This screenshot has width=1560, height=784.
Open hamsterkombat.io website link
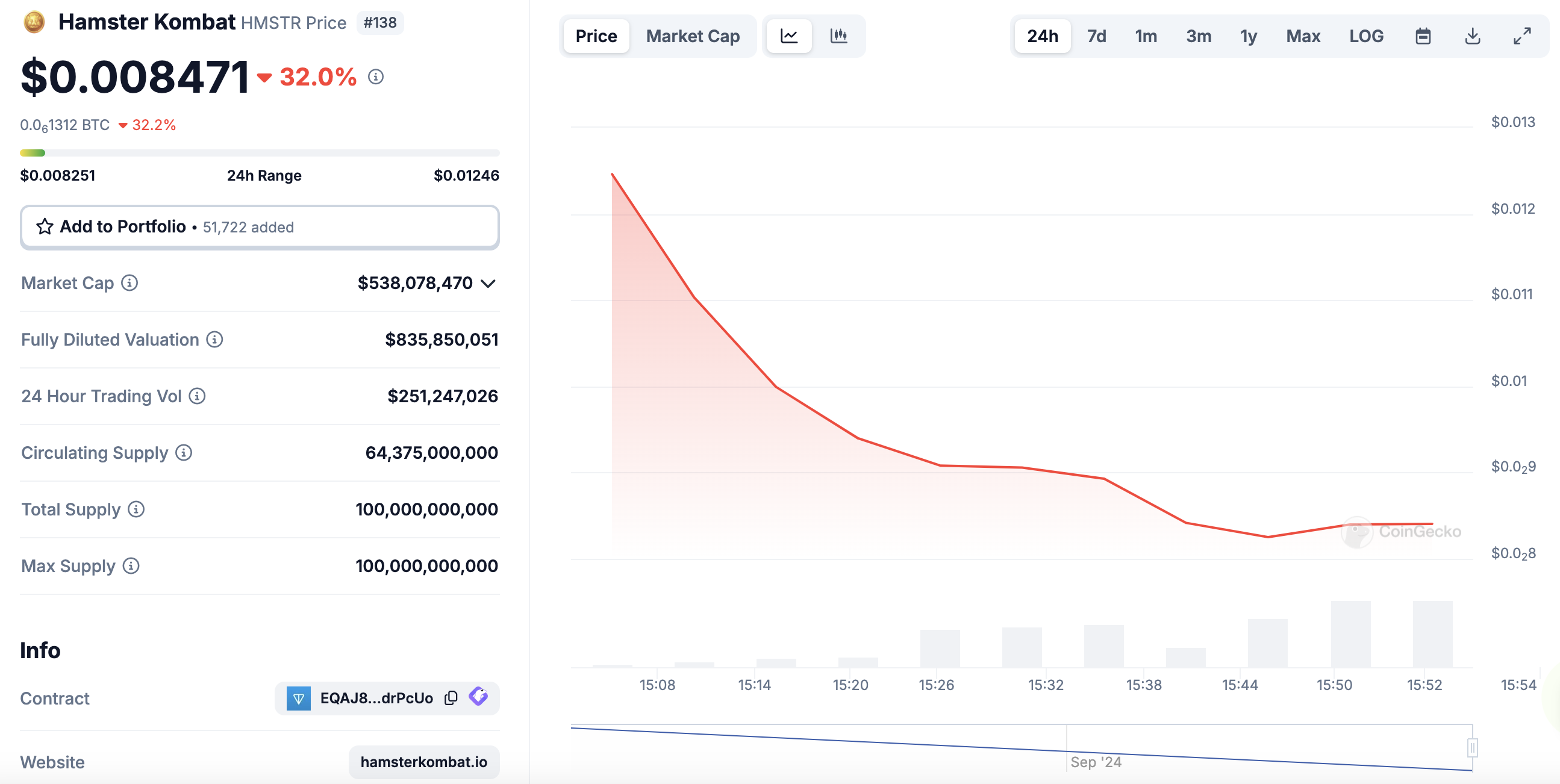[x=424, y=762]
